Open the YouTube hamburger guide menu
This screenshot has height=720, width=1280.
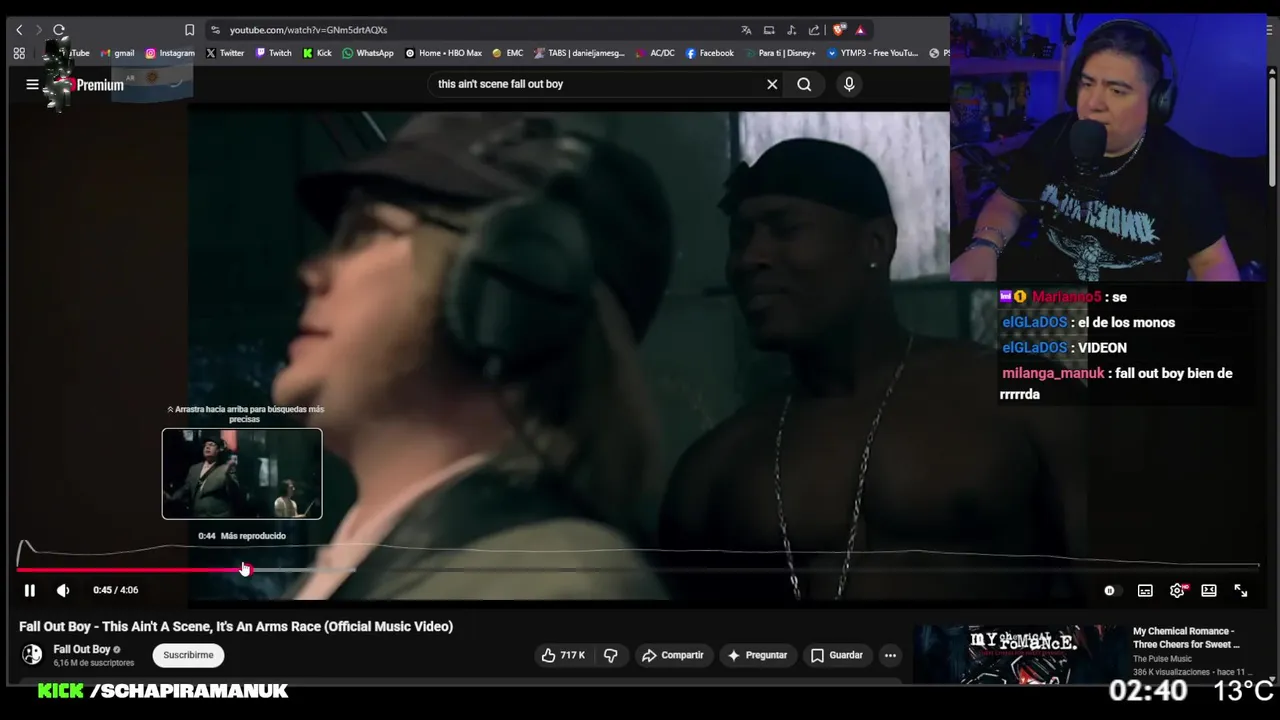32,85
